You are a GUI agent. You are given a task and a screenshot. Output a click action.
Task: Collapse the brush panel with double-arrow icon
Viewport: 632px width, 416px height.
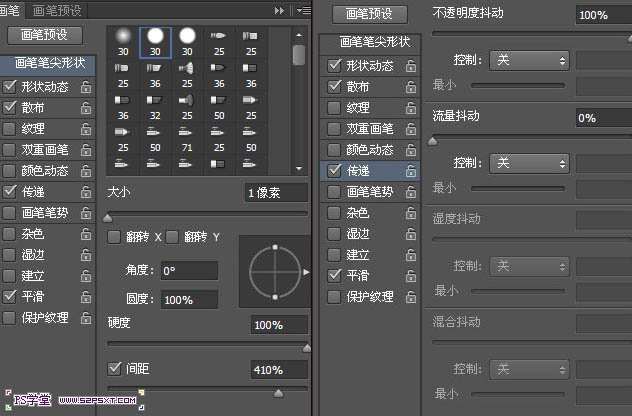pos(280,10)
